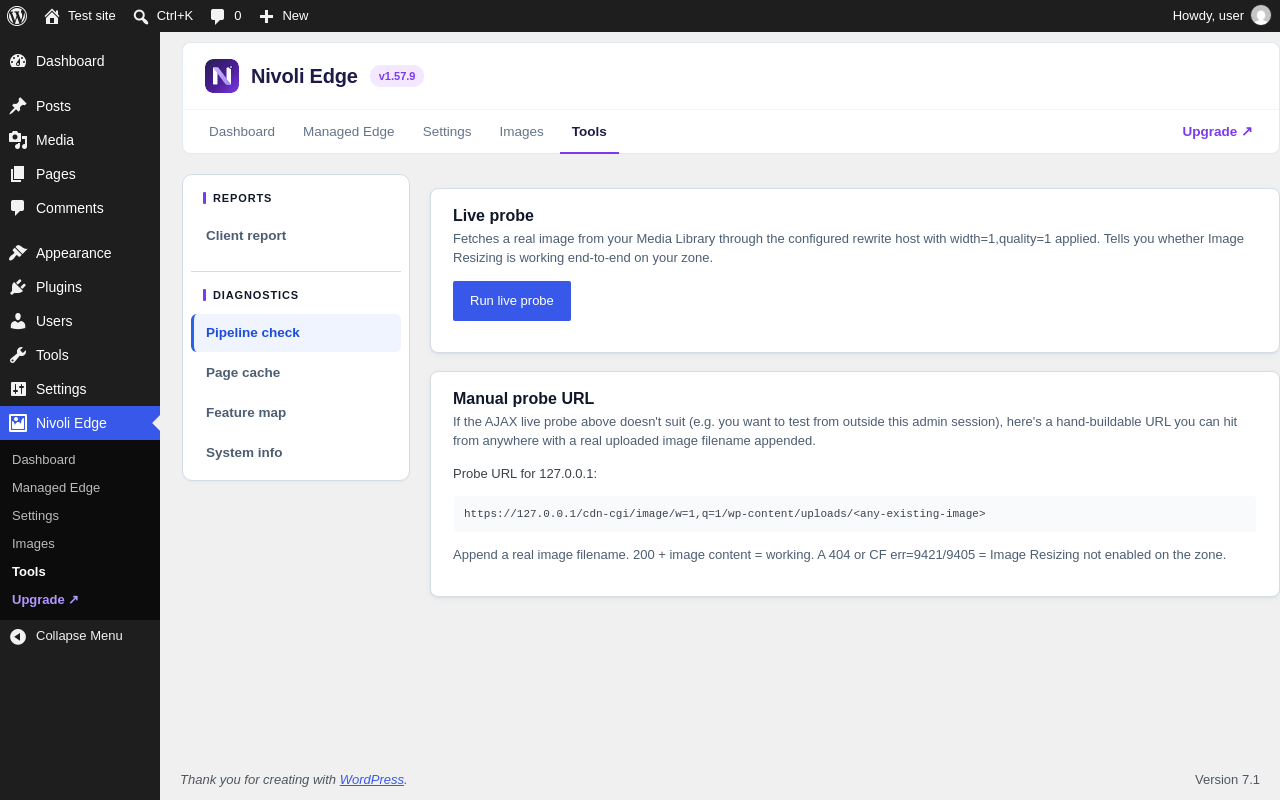Switch to the Managed Edge tab
This screenshot has width=1280, height=800.
[349, 131]
